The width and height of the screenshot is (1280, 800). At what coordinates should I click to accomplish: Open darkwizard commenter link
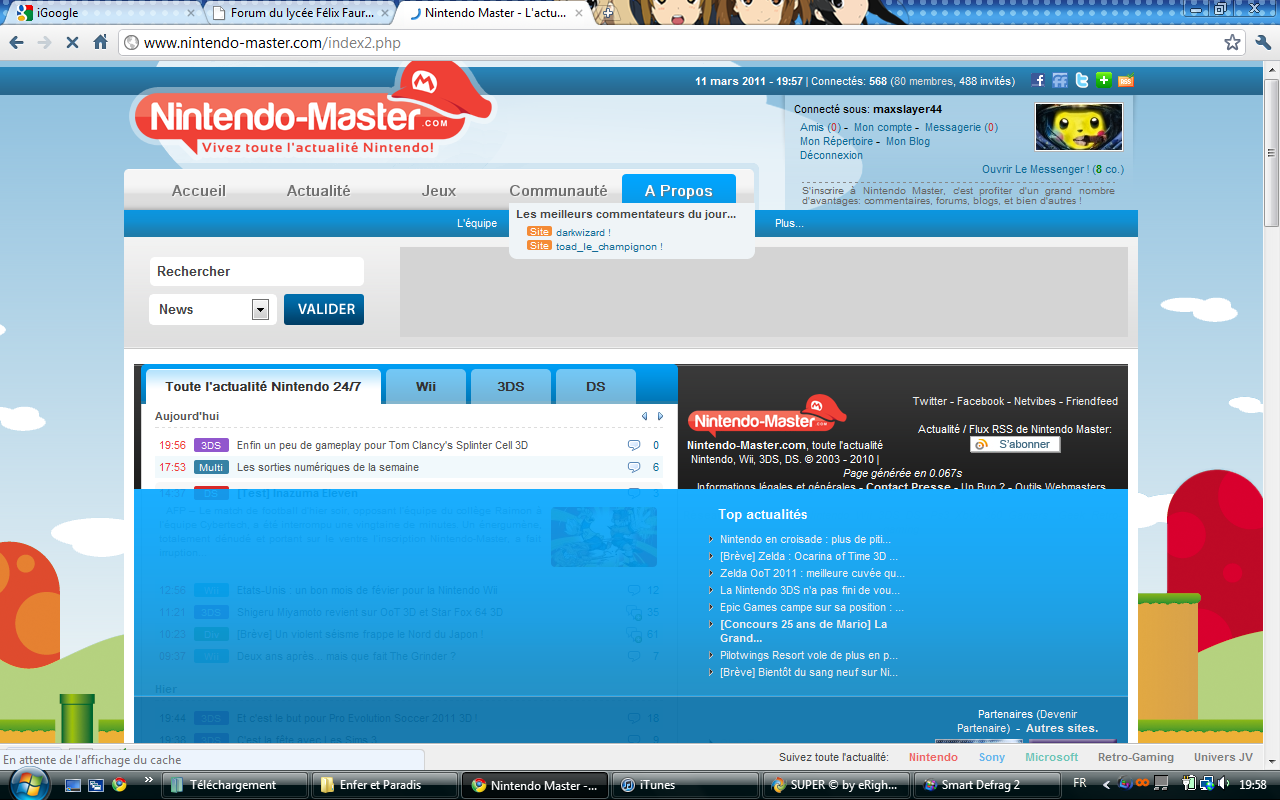tap(581, 232)
